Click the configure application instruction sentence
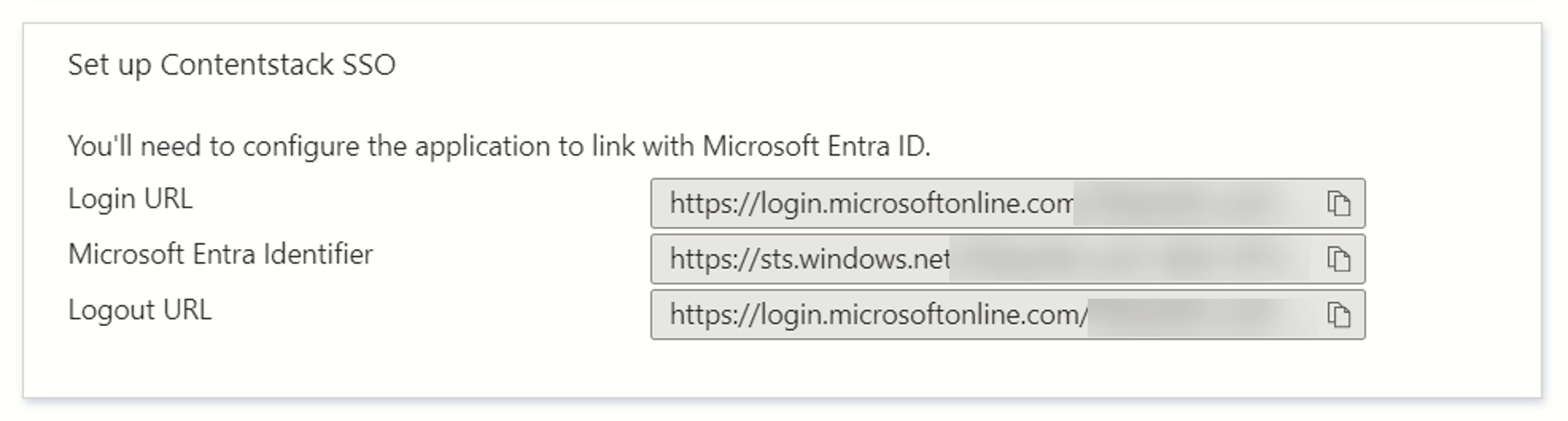Viewport: 1568px width, 421px height. 499,146
